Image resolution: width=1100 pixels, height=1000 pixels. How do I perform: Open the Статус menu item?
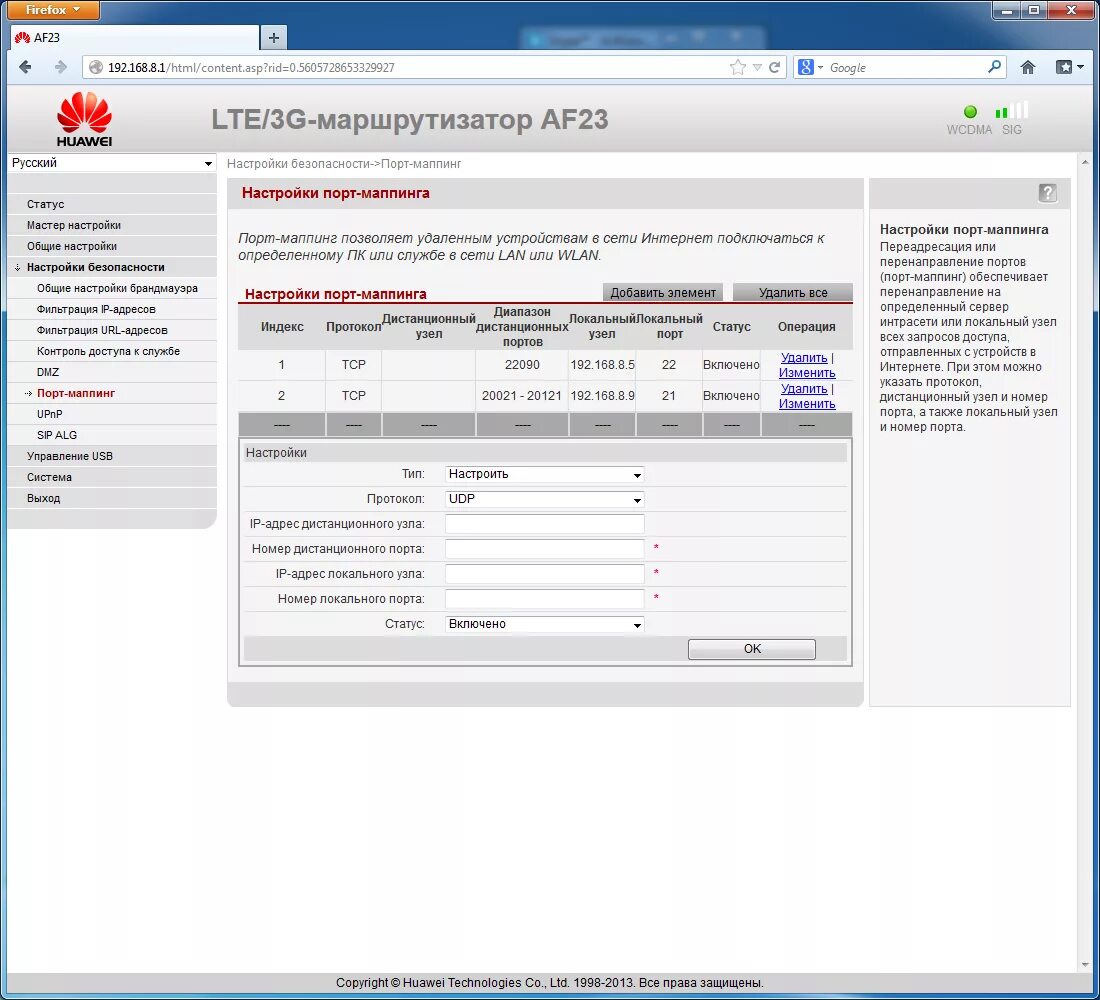[46, 204]
